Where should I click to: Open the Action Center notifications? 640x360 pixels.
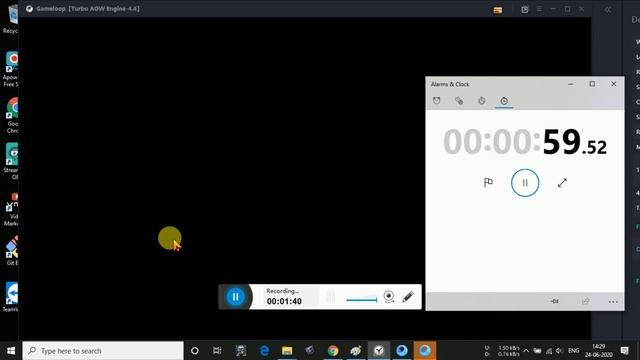tap(624, 351)
